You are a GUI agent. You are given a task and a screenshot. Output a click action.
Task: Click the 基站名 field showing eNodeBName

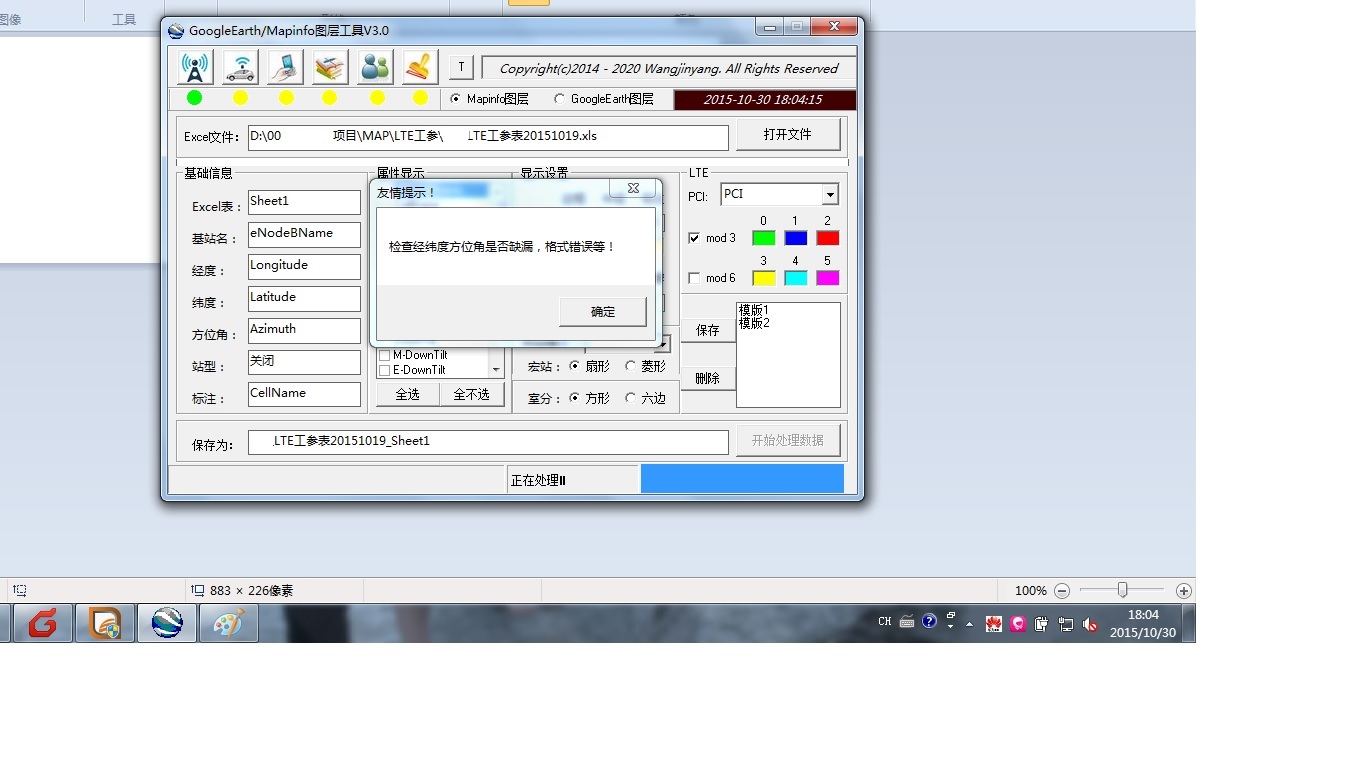pyautogui.click(x=304, y=234)
